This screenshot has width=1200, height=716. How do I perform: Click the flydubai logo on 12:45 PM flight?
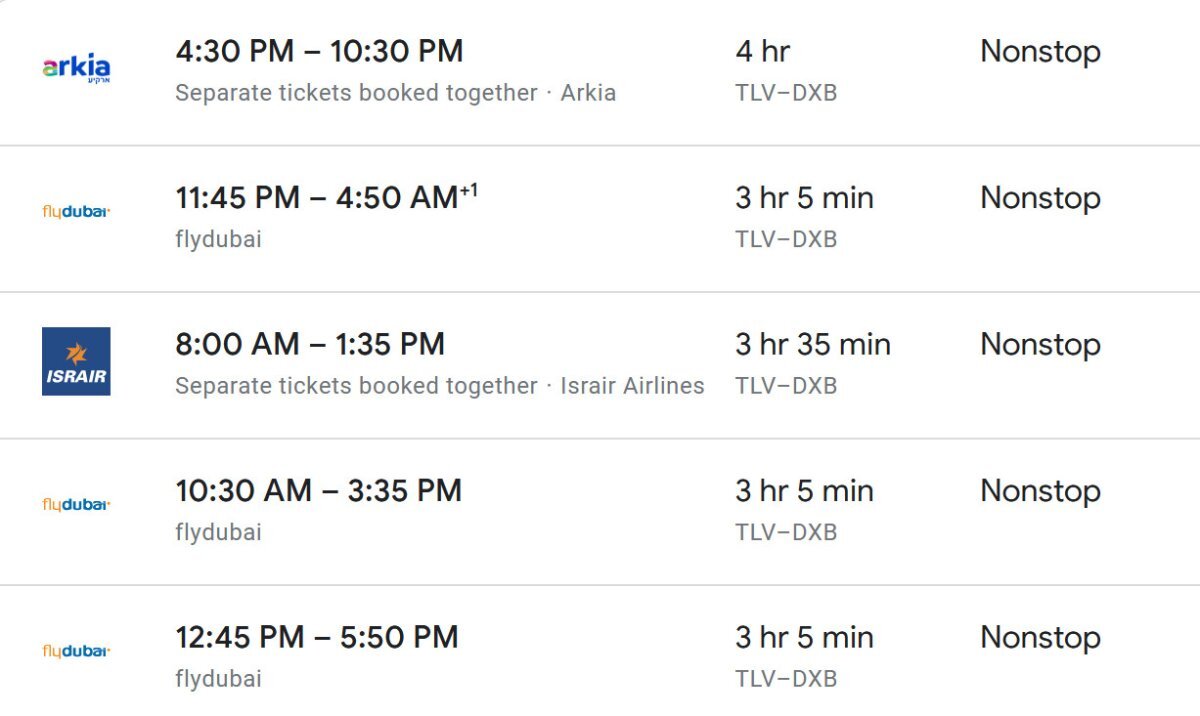[x=76, y=651]
